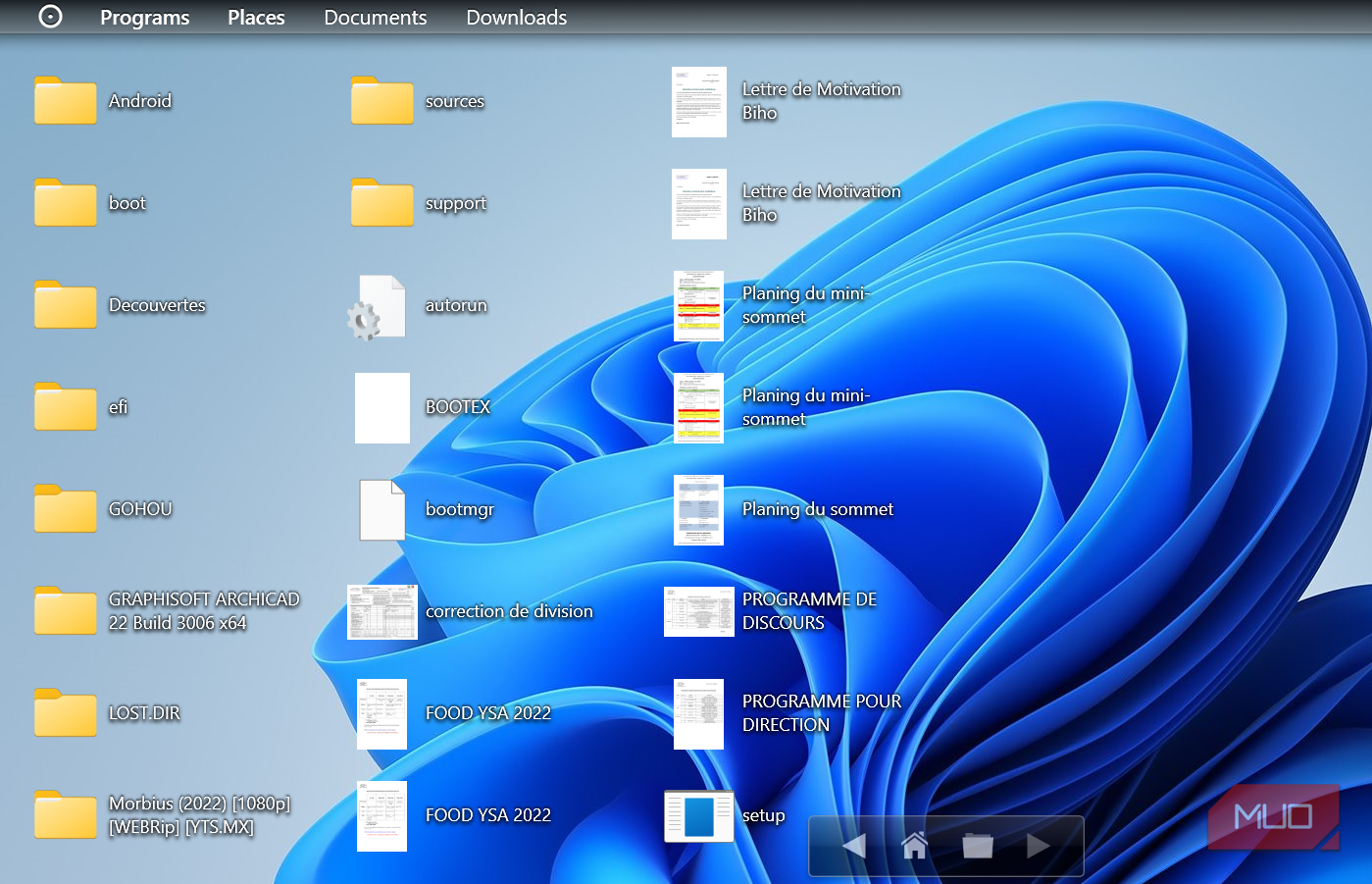Select the Morbius (2022) folder icon

(x=66, y=815)
